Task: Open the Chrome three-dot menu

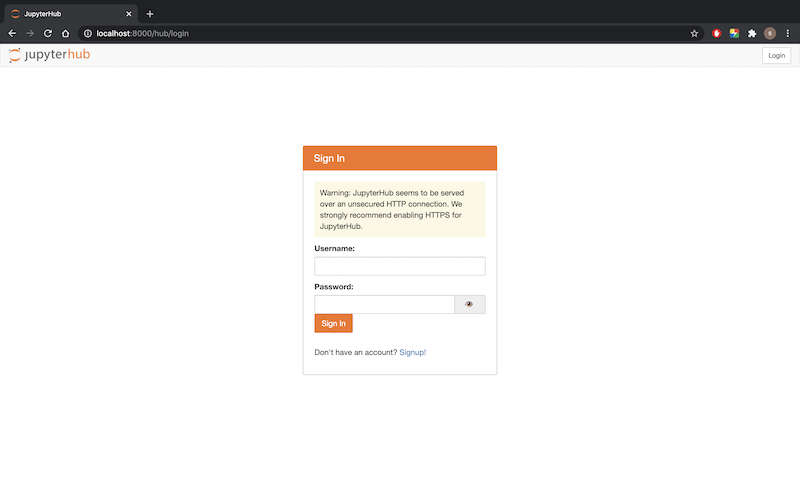Action: pos(788,33)
